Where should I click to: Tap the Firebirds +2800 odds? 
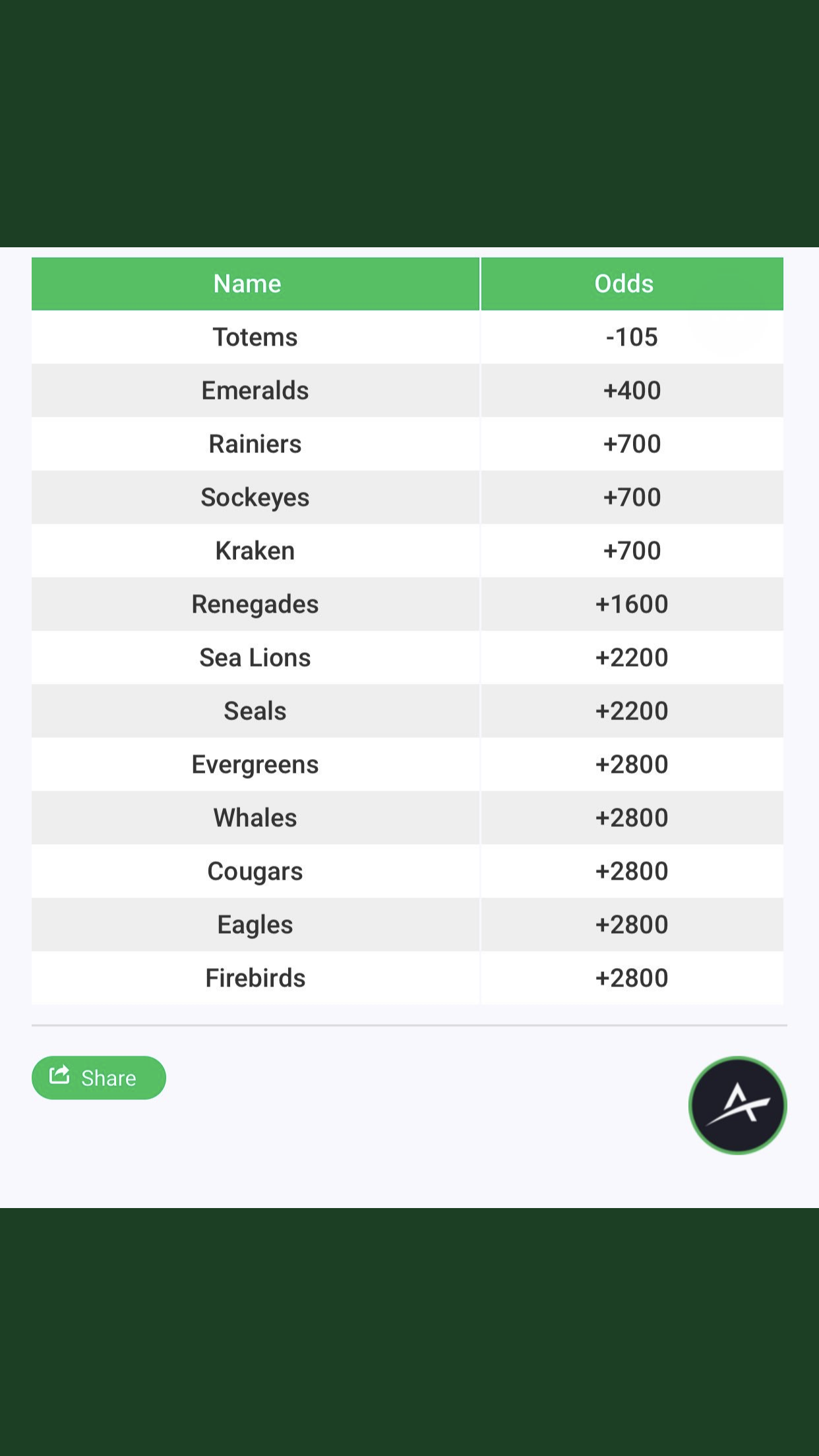pyautogui.click(x=632, y=978)
